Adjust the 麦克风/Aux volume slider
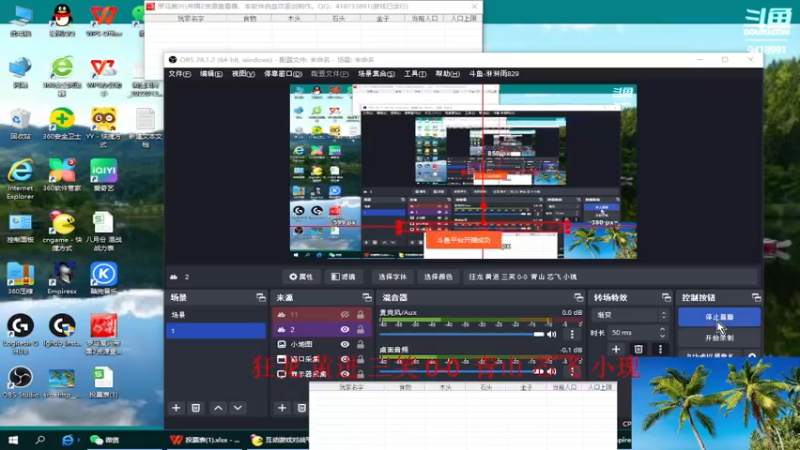800x450 pixels. click(462, 335)
